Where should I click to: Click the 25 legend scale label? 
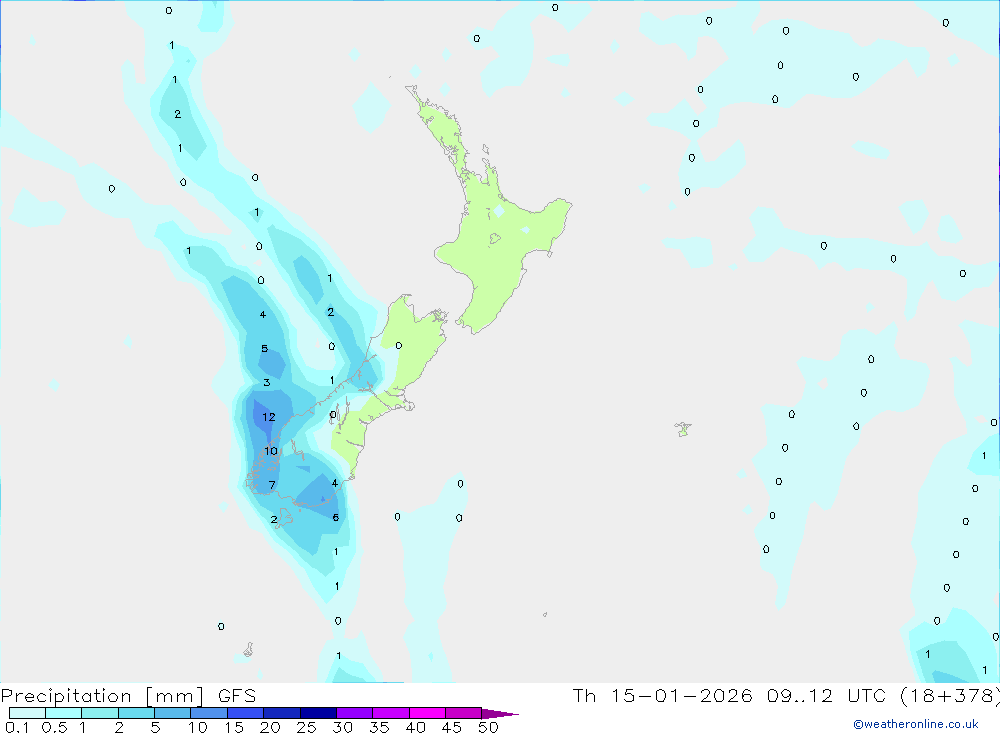tap(307, 727)
